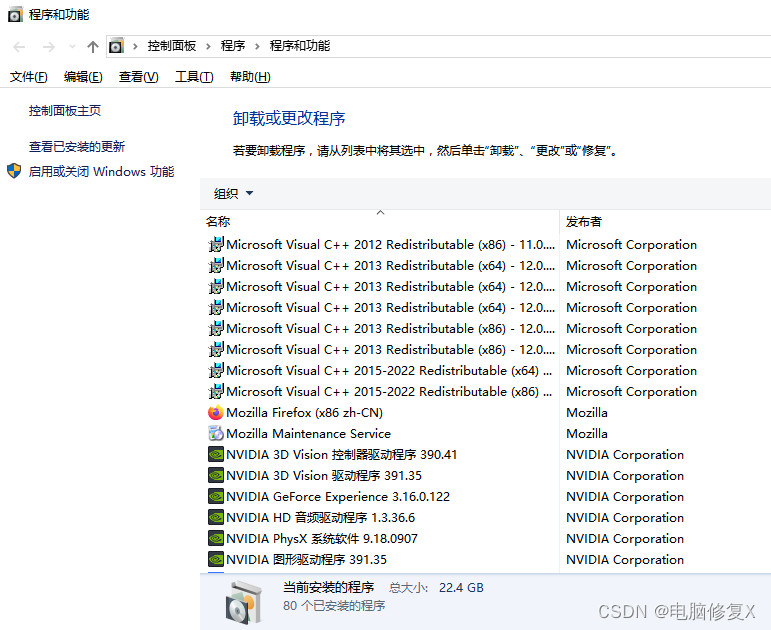Click the up-one-level arrow
Screen dimensions: 771x630
92,47
